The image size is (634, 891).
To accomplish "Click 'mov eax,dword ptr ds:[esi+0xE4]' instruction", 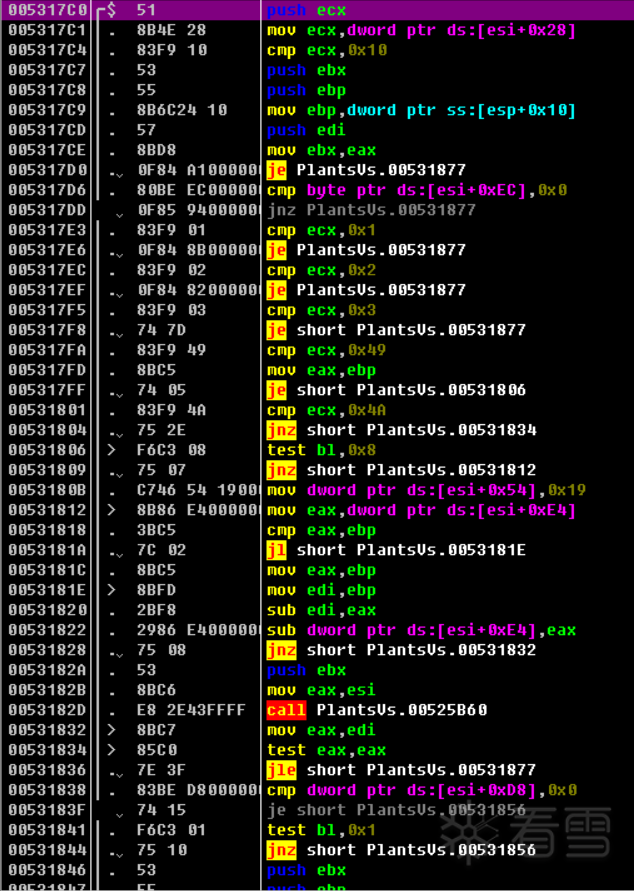I will (421, 510).
